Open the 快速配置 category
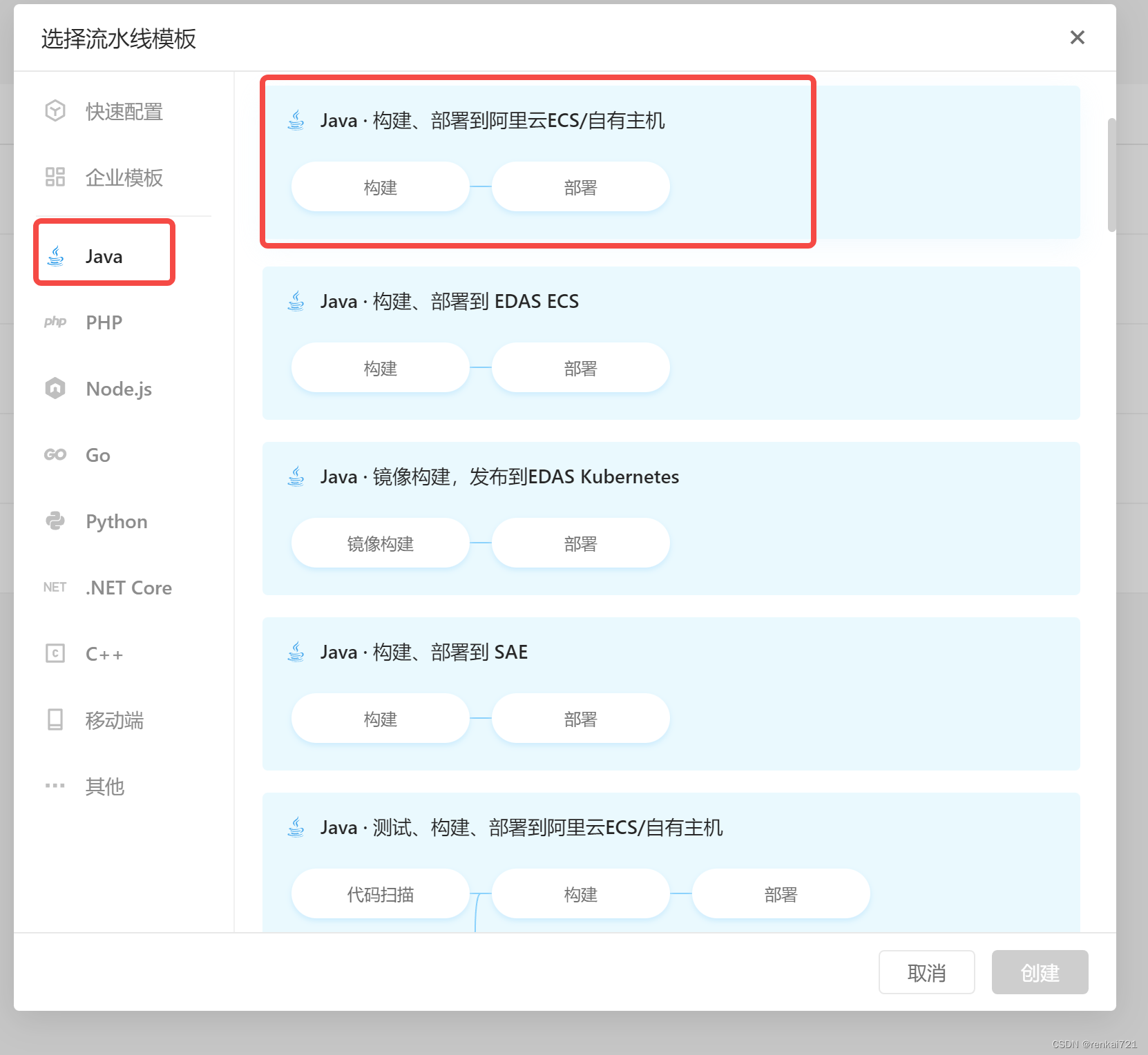This screenshot has height=1055, width=1148. [x=123, y=111]
